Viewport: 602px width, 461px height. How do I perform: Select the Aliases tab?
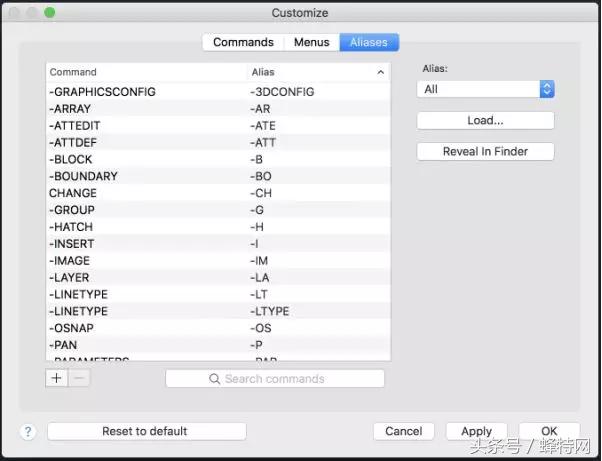[x=369, y=42]
